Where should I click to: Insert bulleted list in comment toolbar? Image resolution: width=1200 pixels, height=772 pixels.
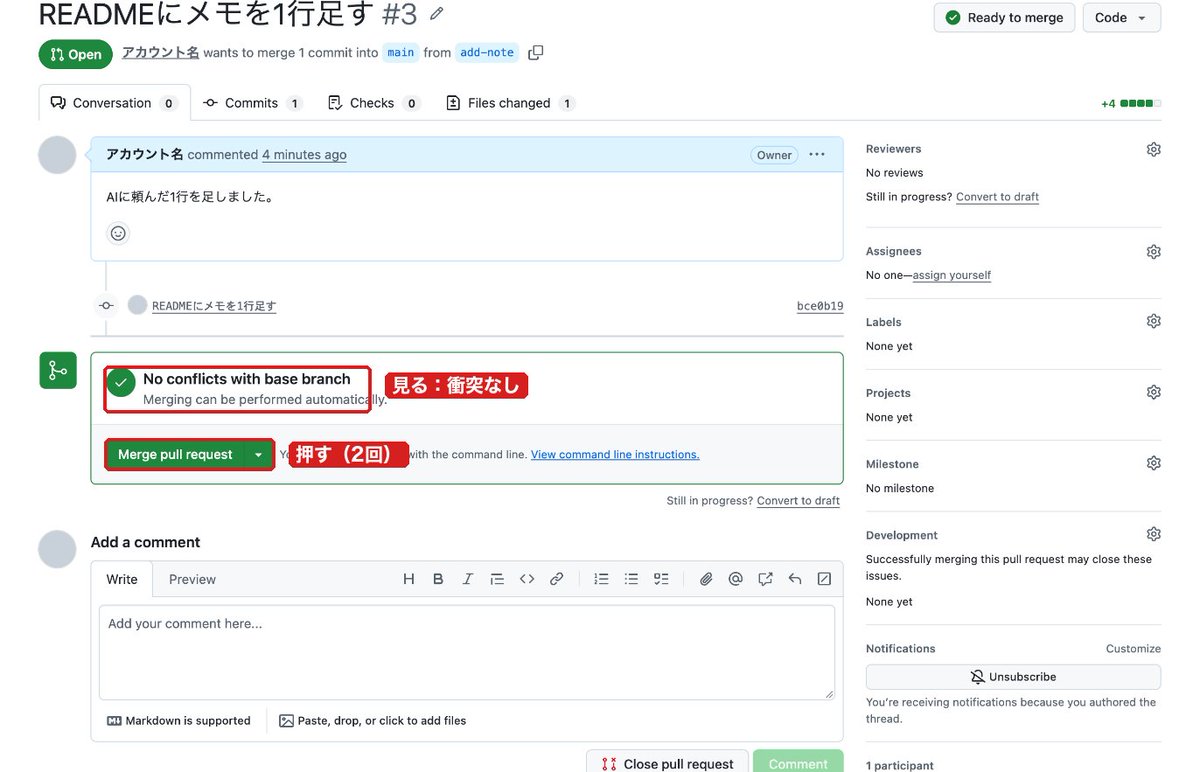click(x=631, y=579)
